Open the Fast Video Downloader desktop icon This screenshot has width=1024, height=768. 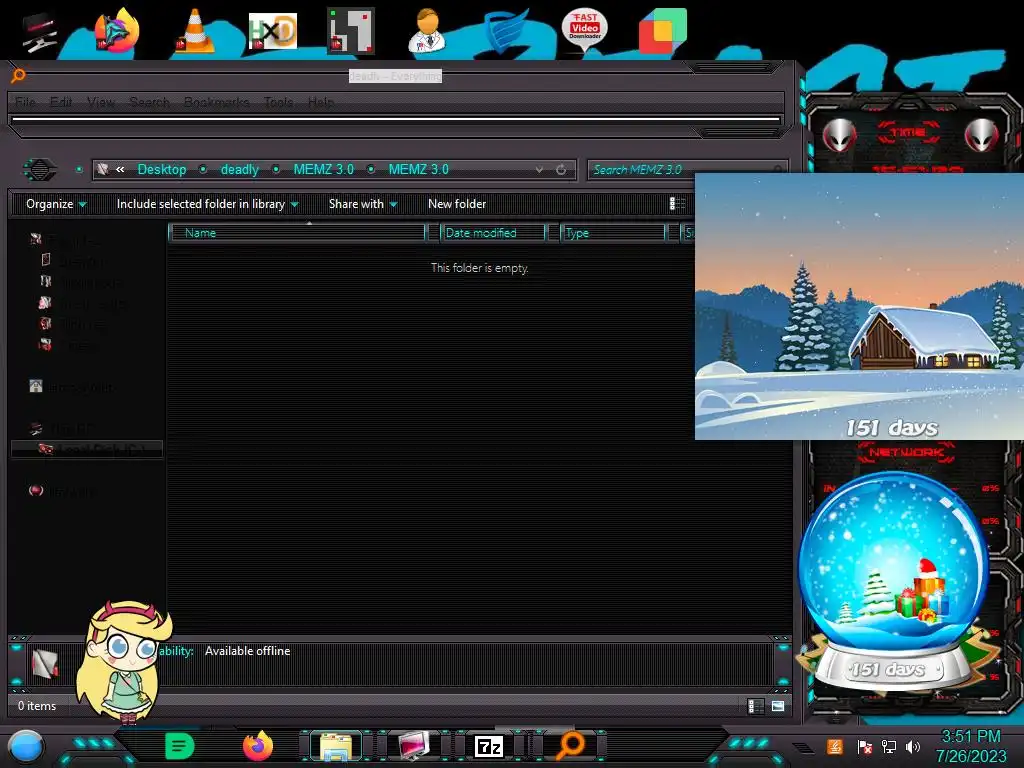pyautogui.click(x=584, y=29)
